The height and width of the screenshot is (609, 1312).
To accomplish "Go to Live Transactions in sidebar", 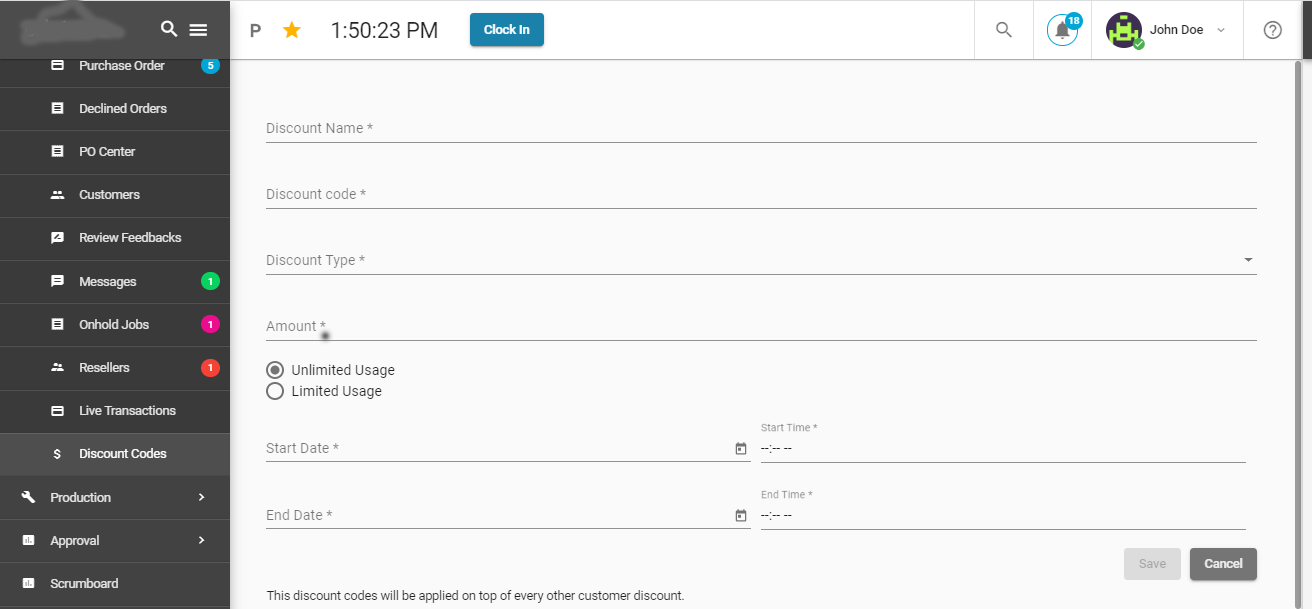I will click(127, 411).
